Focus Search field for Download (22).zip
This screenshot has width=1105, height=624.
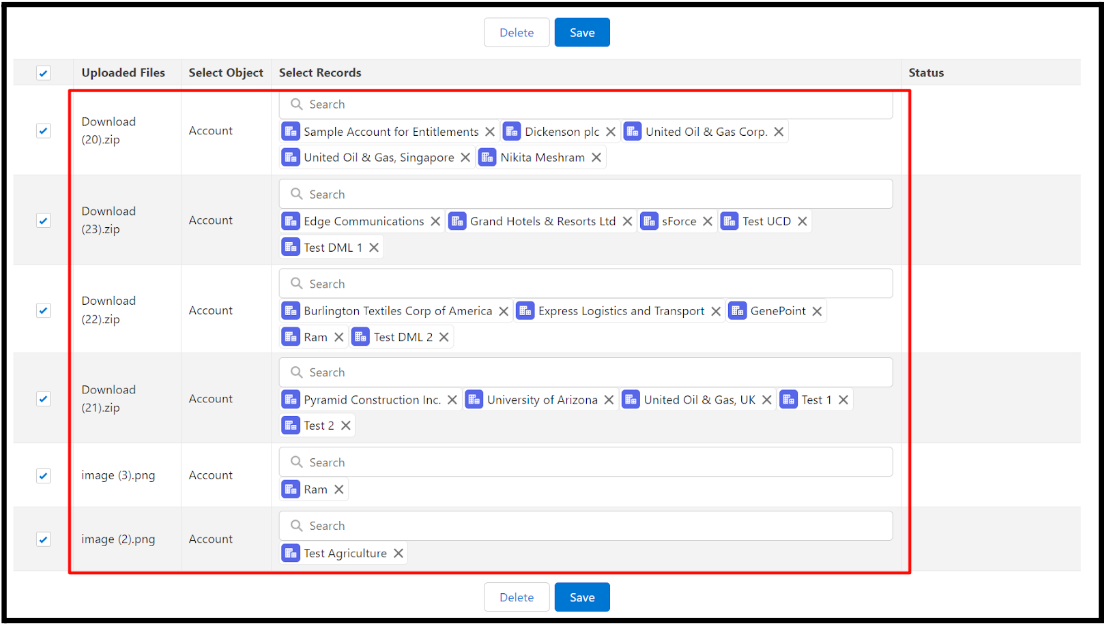[586, 283]
